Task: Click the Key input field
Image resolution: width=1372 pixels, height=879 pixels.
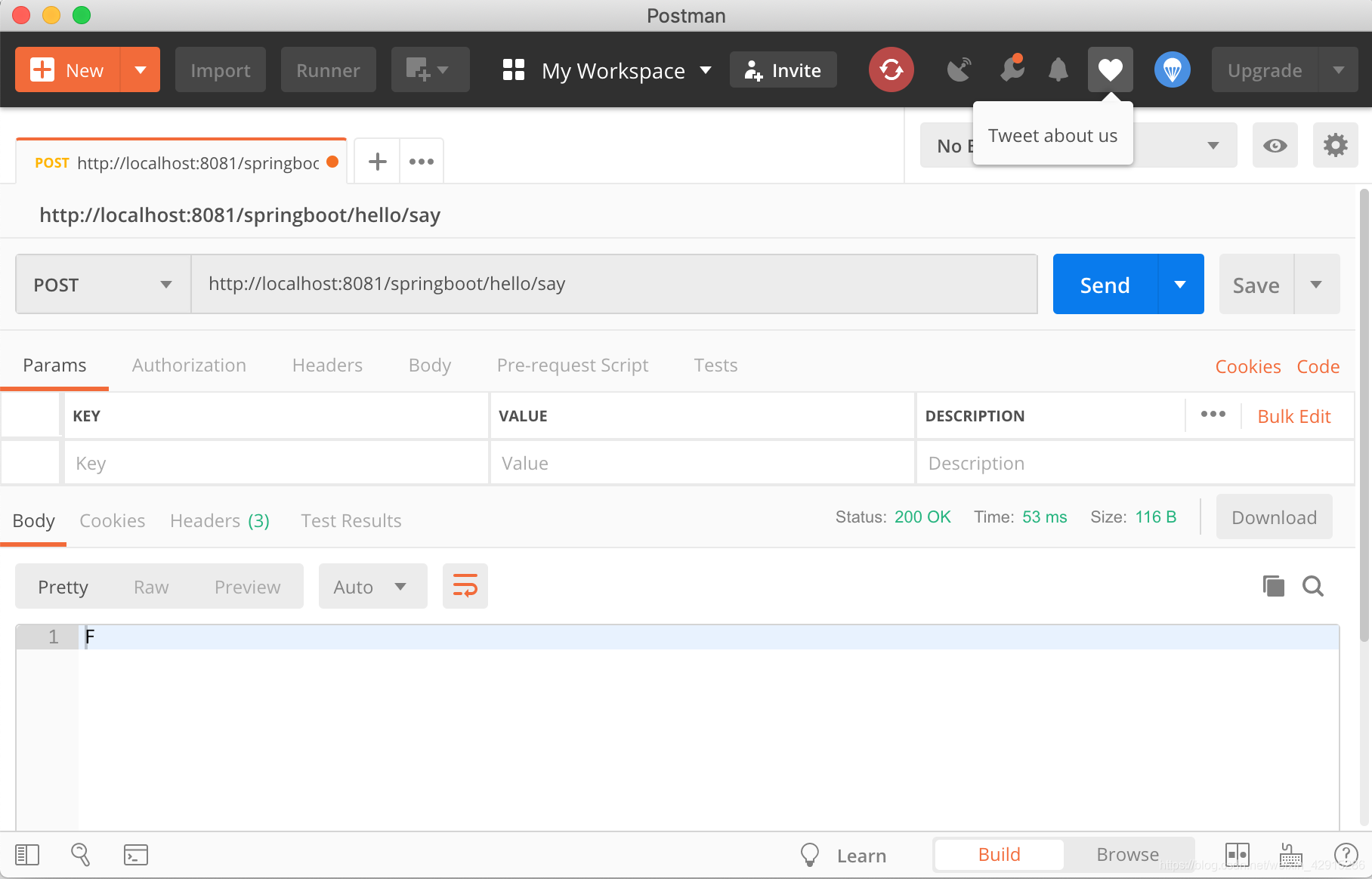Action: (x=277, y=463)
